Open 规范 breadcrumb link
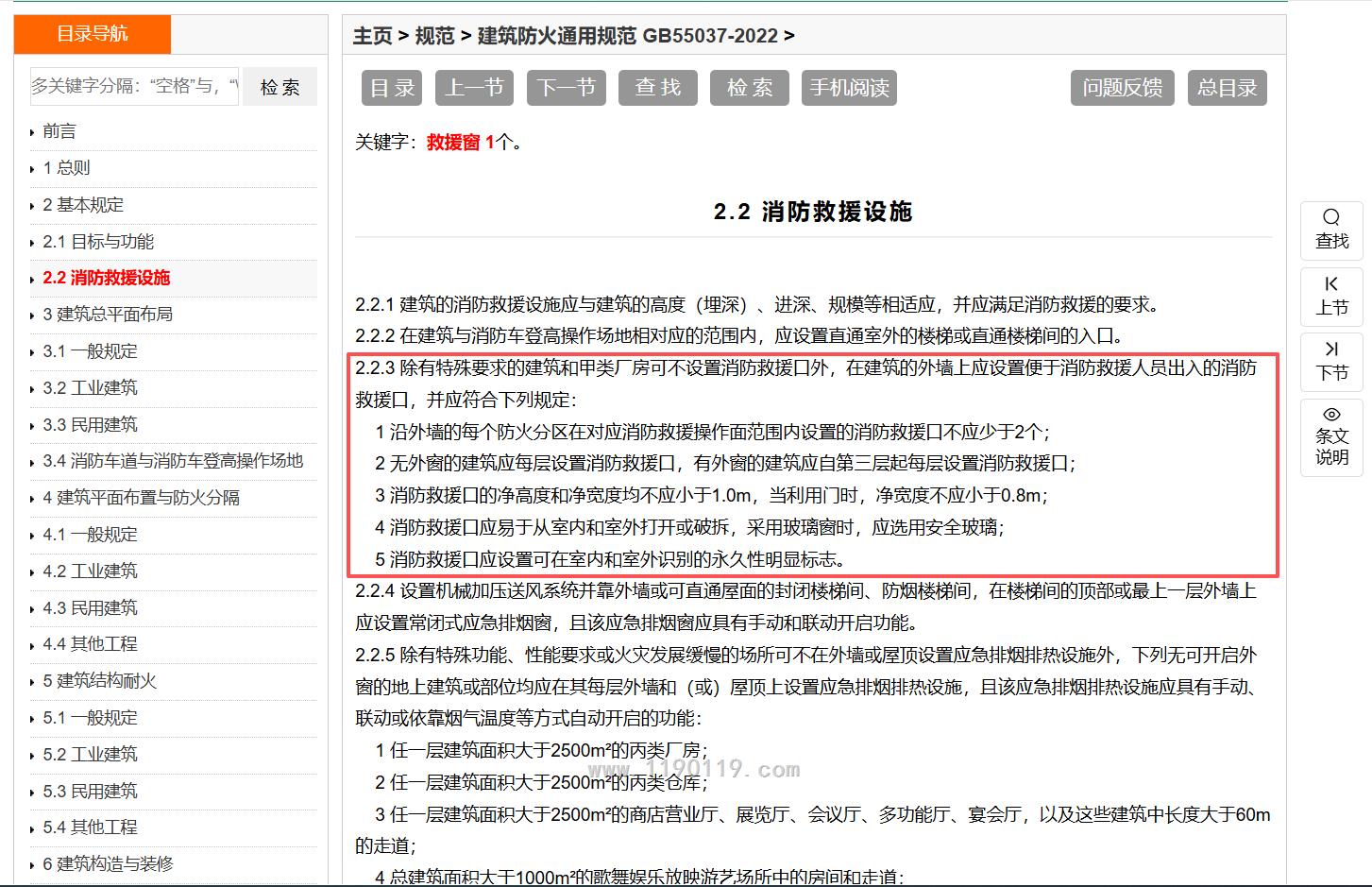This screenshot has width=1372, height=887. click(434, 36)
